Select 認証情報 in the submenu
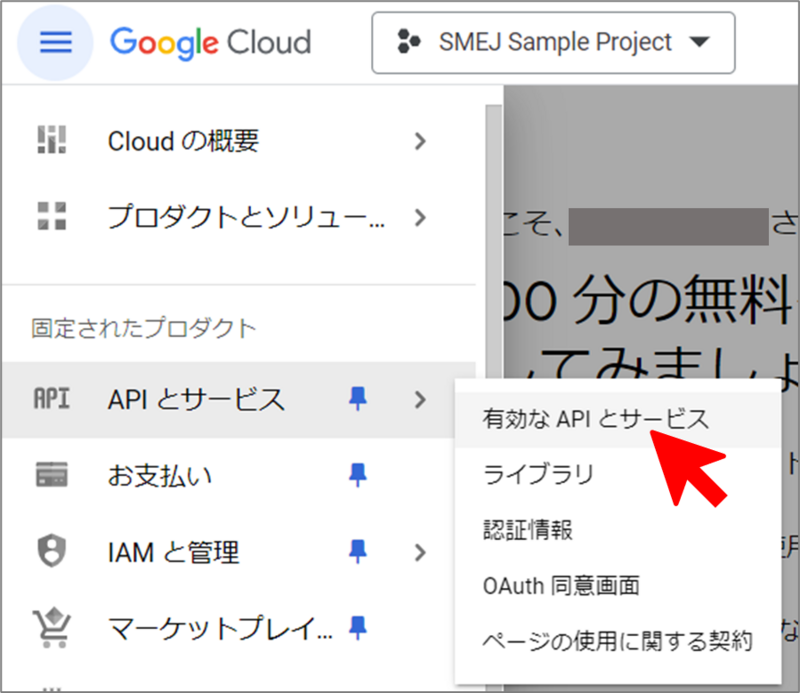Viewport: 800px width, 693px height. click(x=618, y=530)
